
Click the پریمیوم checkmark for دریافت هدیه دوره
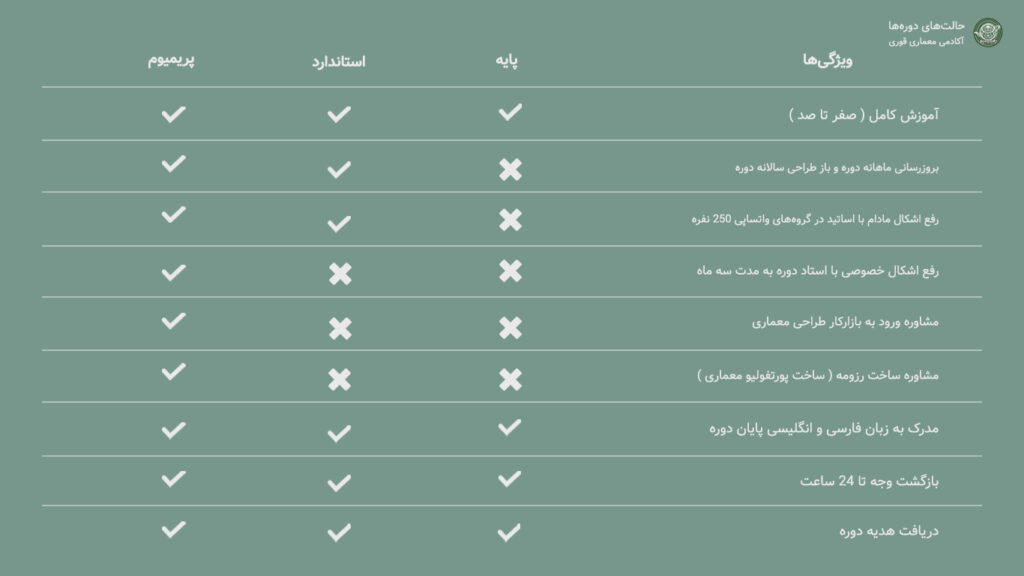pos(173,530)
